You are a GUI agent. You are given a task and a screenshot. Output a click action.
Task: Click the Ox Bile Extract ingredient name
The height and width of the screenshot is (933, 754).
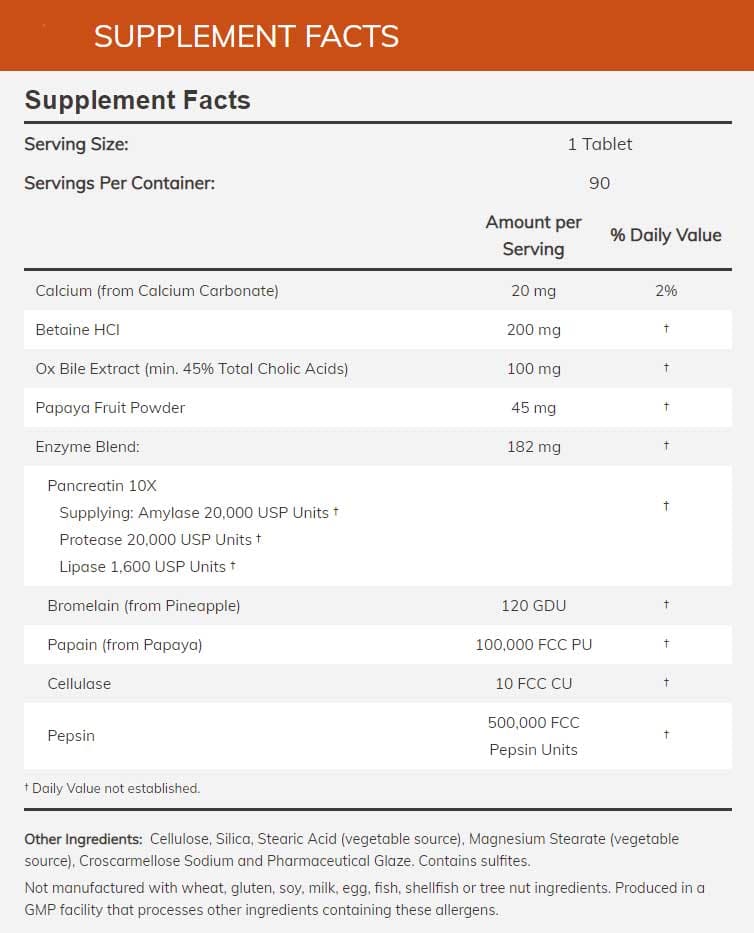(191, 369)
